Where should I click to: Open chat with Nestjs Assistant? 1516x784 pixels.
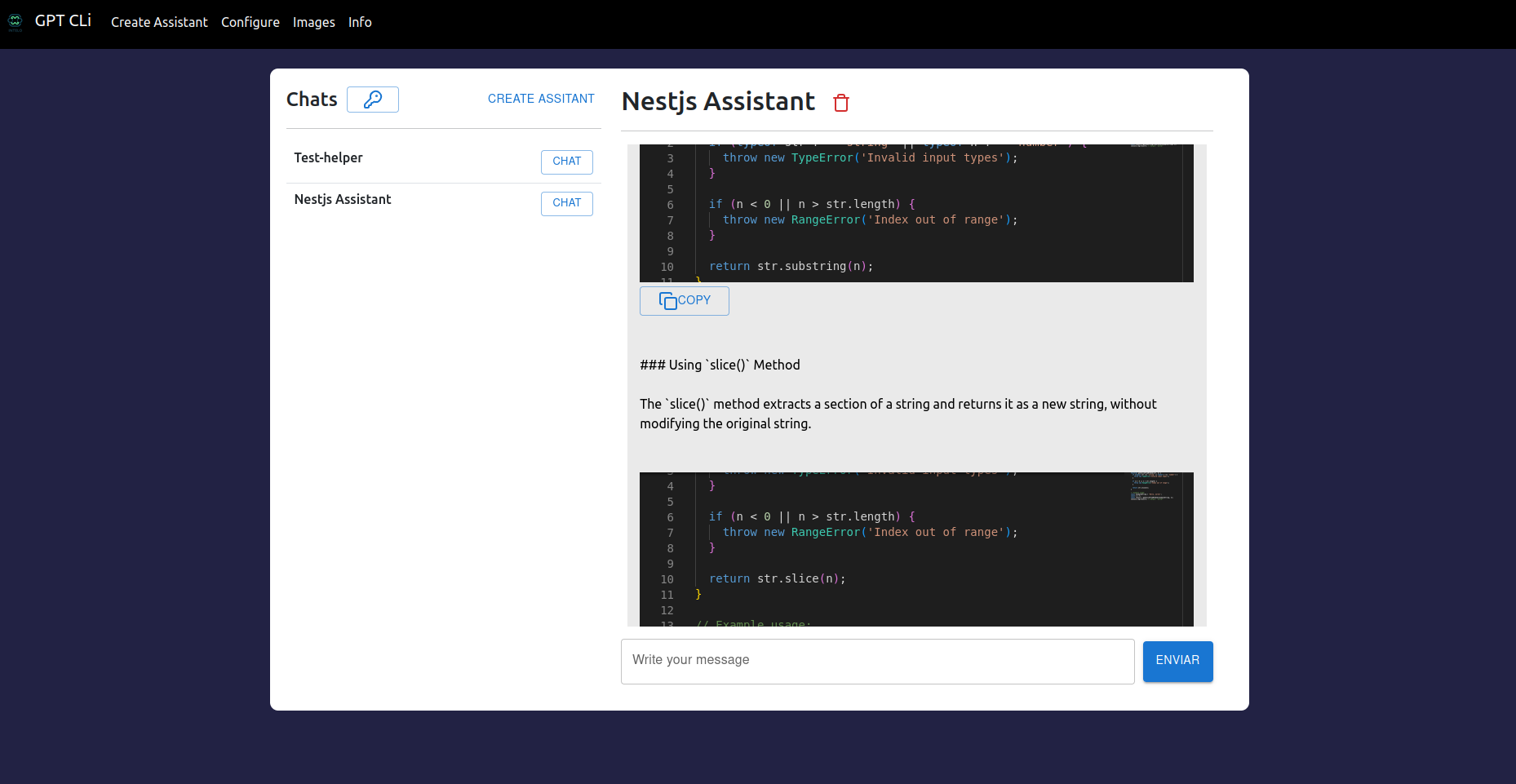pos(566,203)
